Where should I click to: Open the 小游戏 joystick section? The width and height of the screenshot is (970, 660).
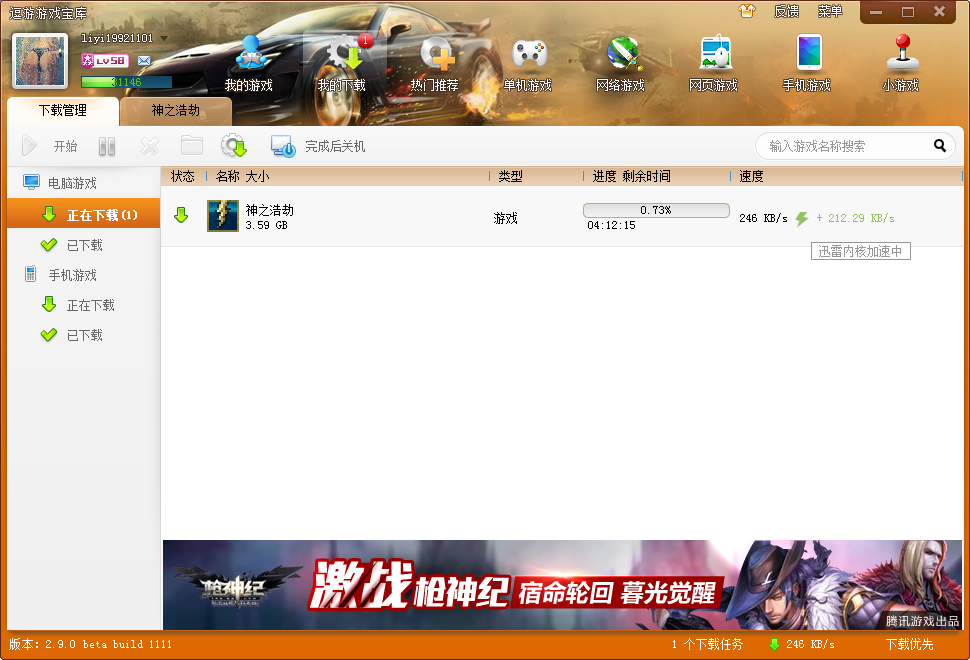click(901, 64)
